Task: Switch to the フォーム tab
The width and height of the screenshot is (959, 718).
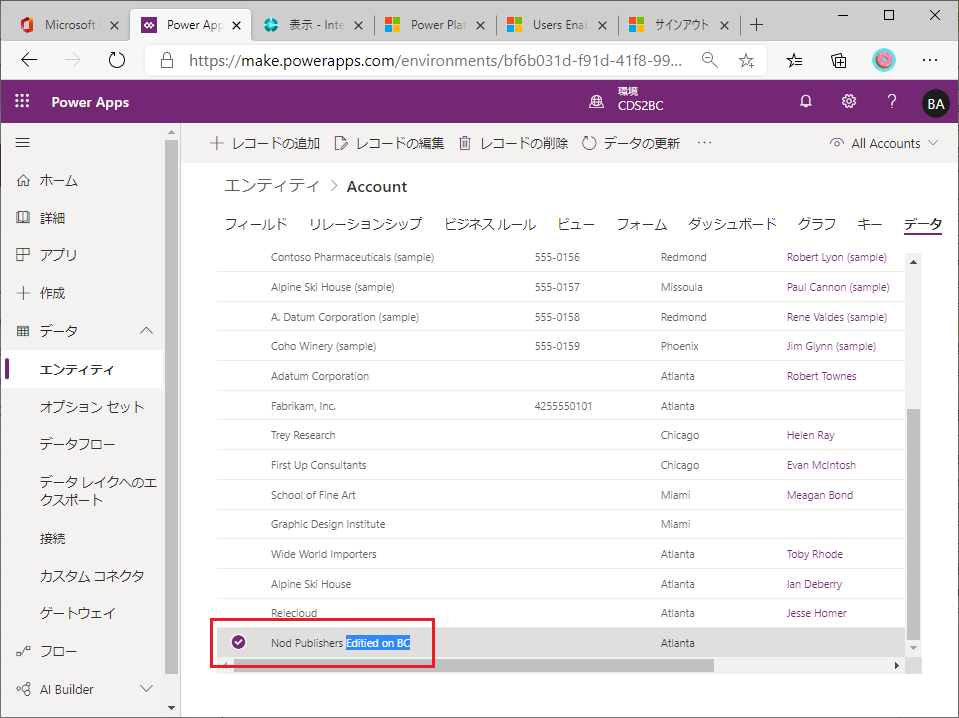Action: [641, 224]
